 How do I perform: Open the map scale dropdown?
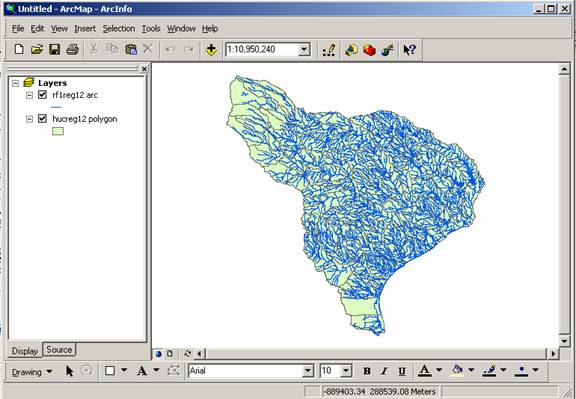(304, 49)
